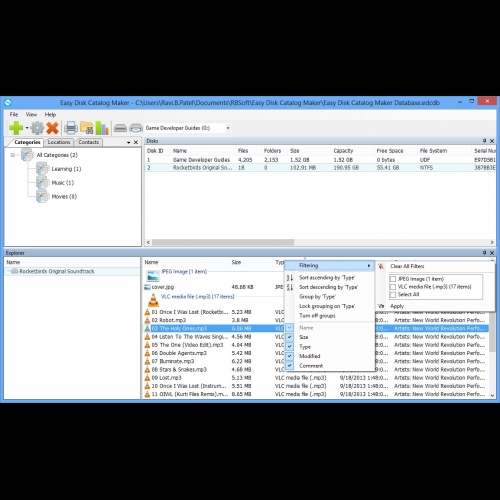Click the All Categories (2) icon
This screenshot has height=500, width=500.
pyautogui.click(x=27, y=155)
